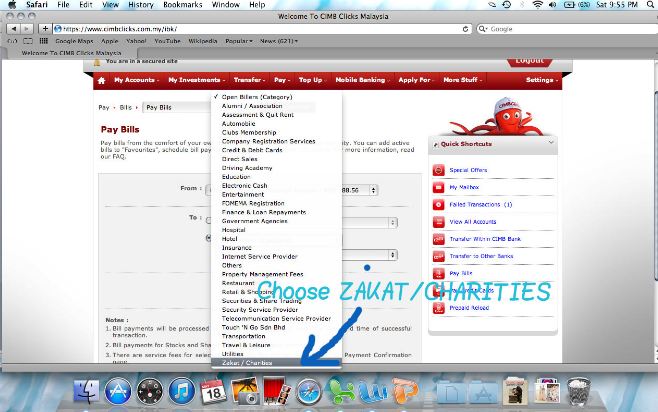Click the Transfer to Other Banks icon

[x=439, y=256]
